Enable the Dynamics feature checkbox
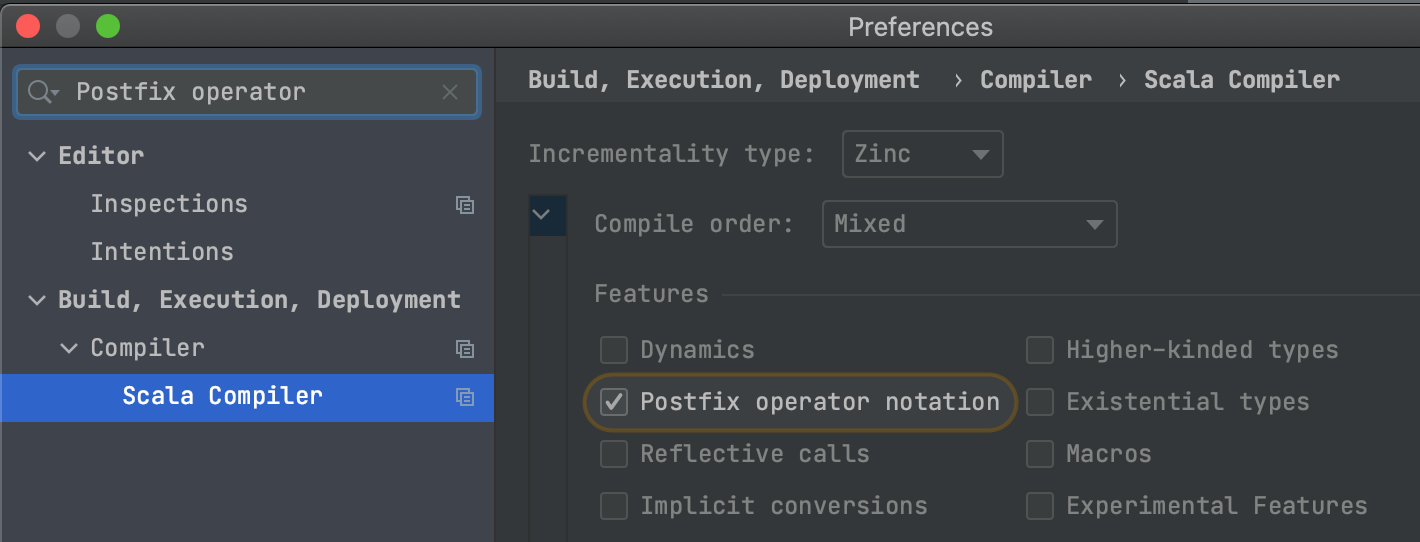Viewport: 1420px width, 542px height. pos(613,350)
